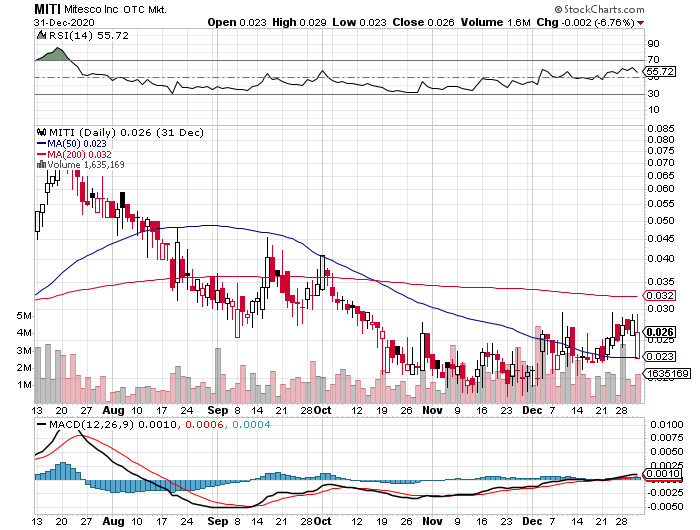Click the 0.0075 MACD axis label
The image size is (700, 530).
click(667, 438)
